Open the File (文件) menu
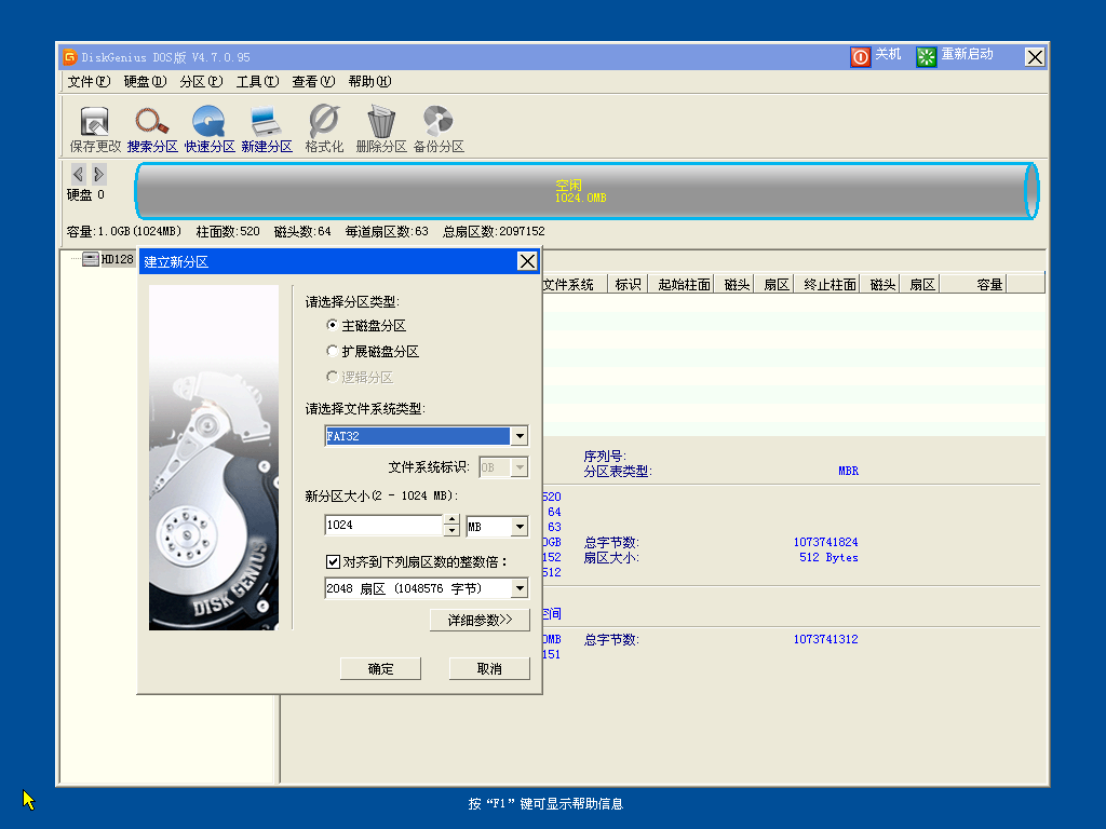This screenshot has height=830, width=1106. pyautogui.click(x=89, y=82)
